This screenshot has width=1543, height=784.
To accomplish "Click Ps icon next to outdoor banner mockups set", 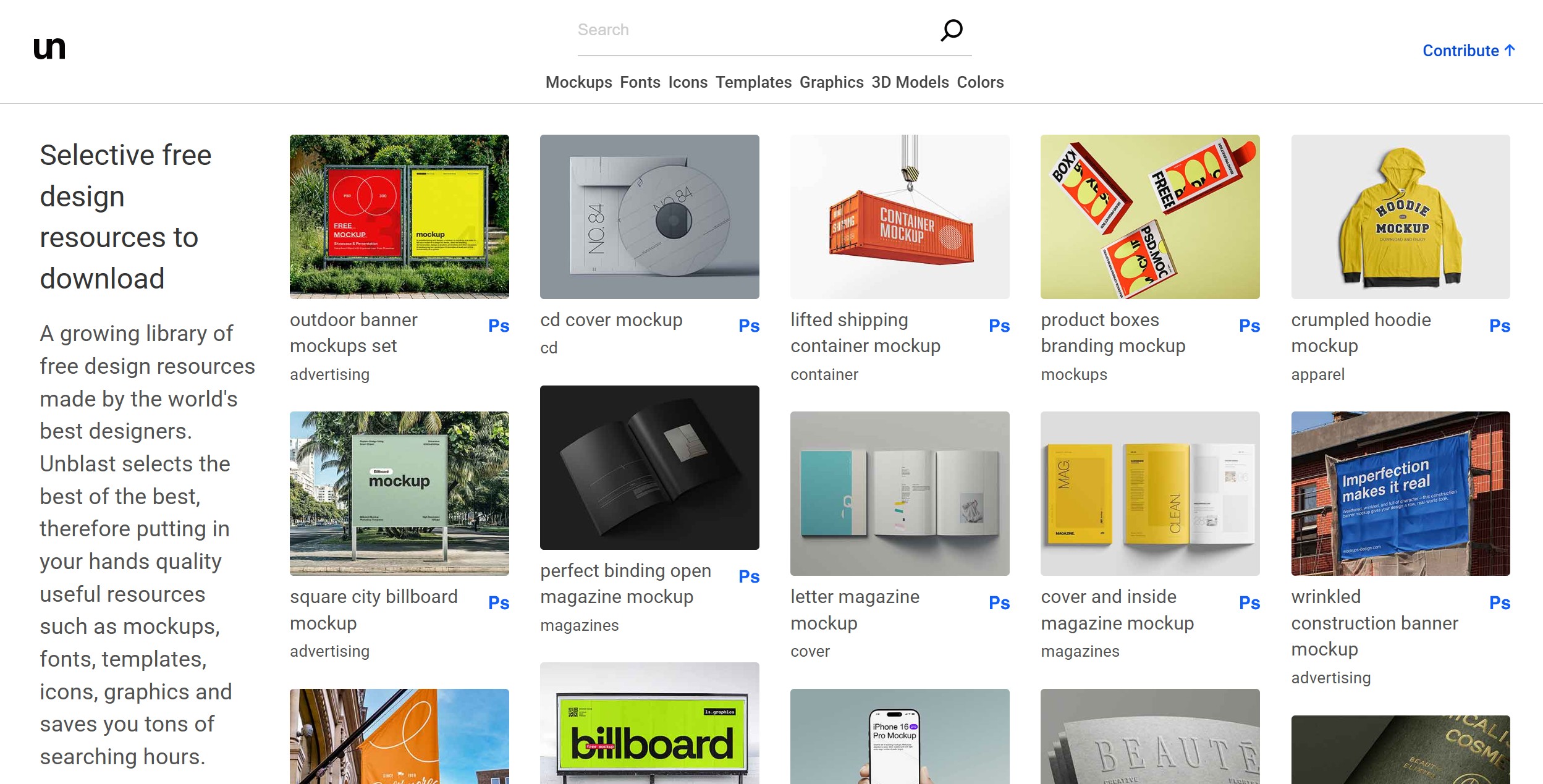I will click(x=499, y=326).
